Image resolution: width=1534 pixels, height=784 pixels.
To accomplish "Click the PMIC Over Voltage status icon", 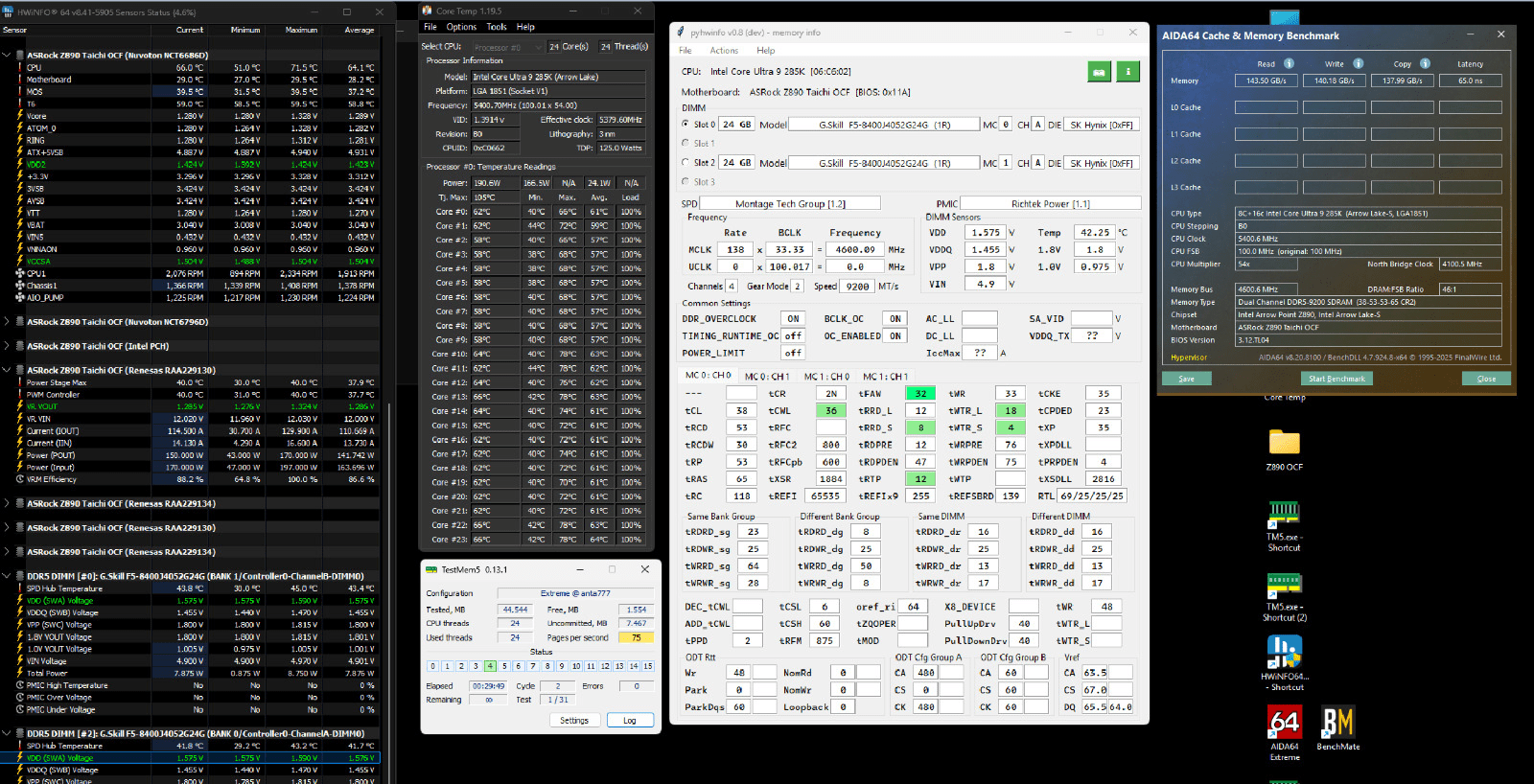I will [19, 698].
